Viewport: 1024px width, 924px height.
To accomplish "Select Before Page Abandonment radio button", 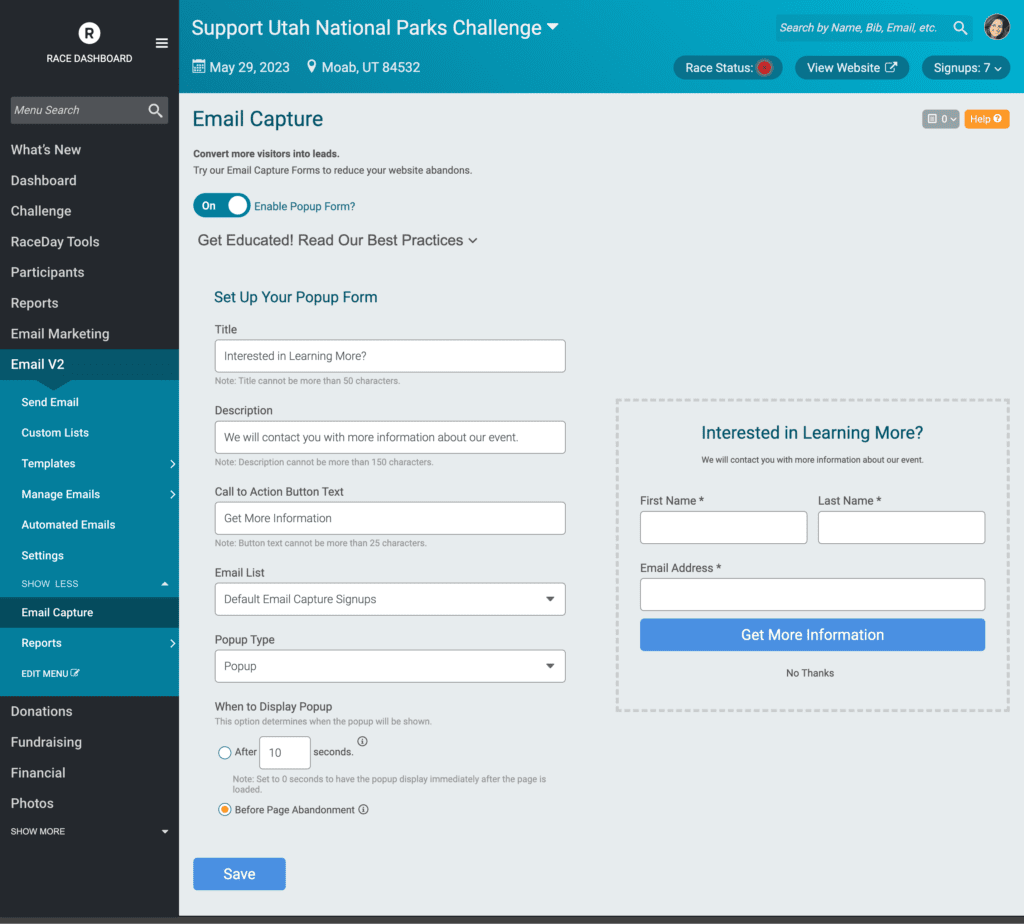I will [225, 810].
